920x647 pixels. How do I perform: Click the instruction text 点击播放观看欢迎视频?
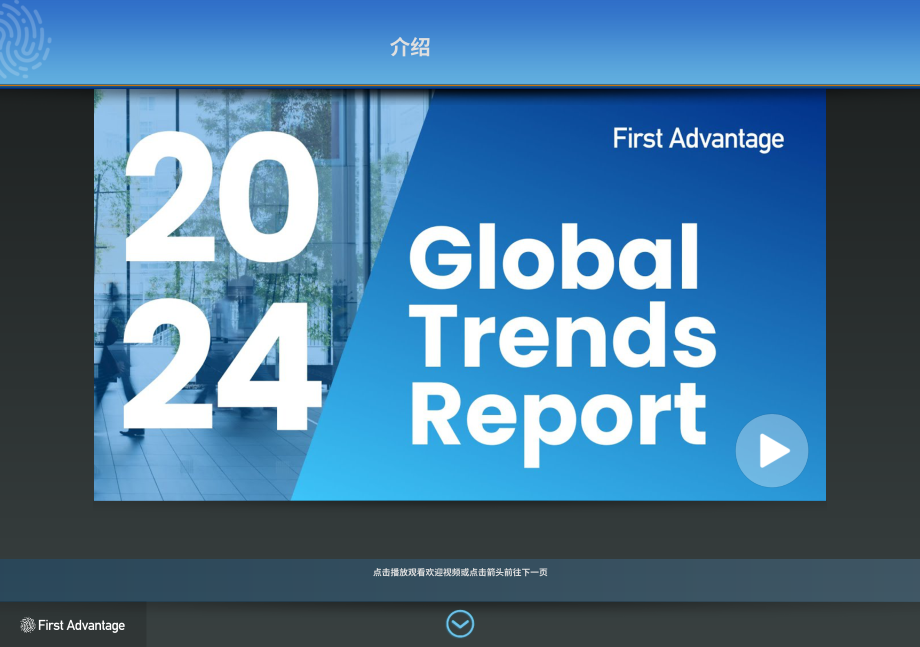pyautogui.click(x=417, y=573)
